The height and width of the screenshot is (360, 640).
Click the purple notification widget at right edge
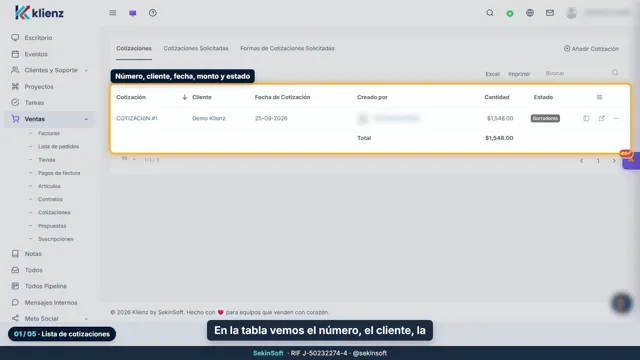(631, 160)
